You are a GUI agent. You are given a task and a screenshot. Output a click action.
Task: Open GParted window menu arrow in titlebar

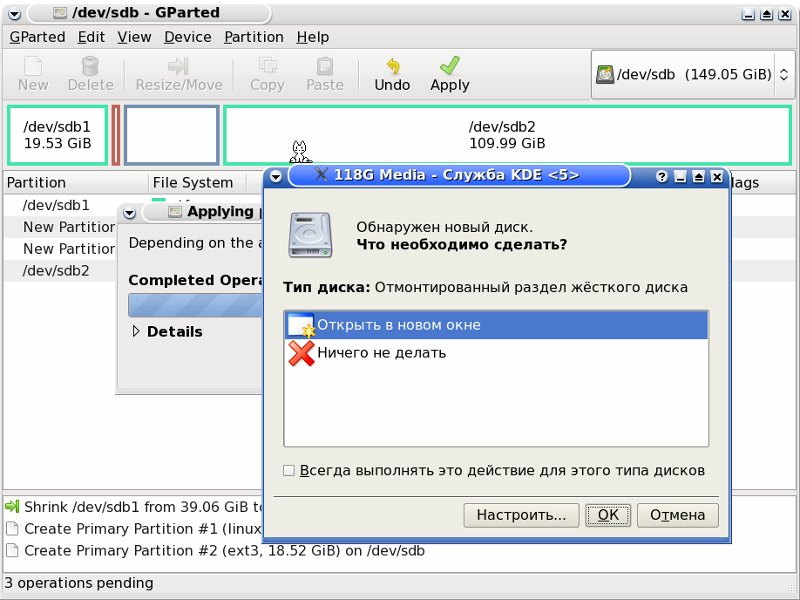click(x=13, y=14)
